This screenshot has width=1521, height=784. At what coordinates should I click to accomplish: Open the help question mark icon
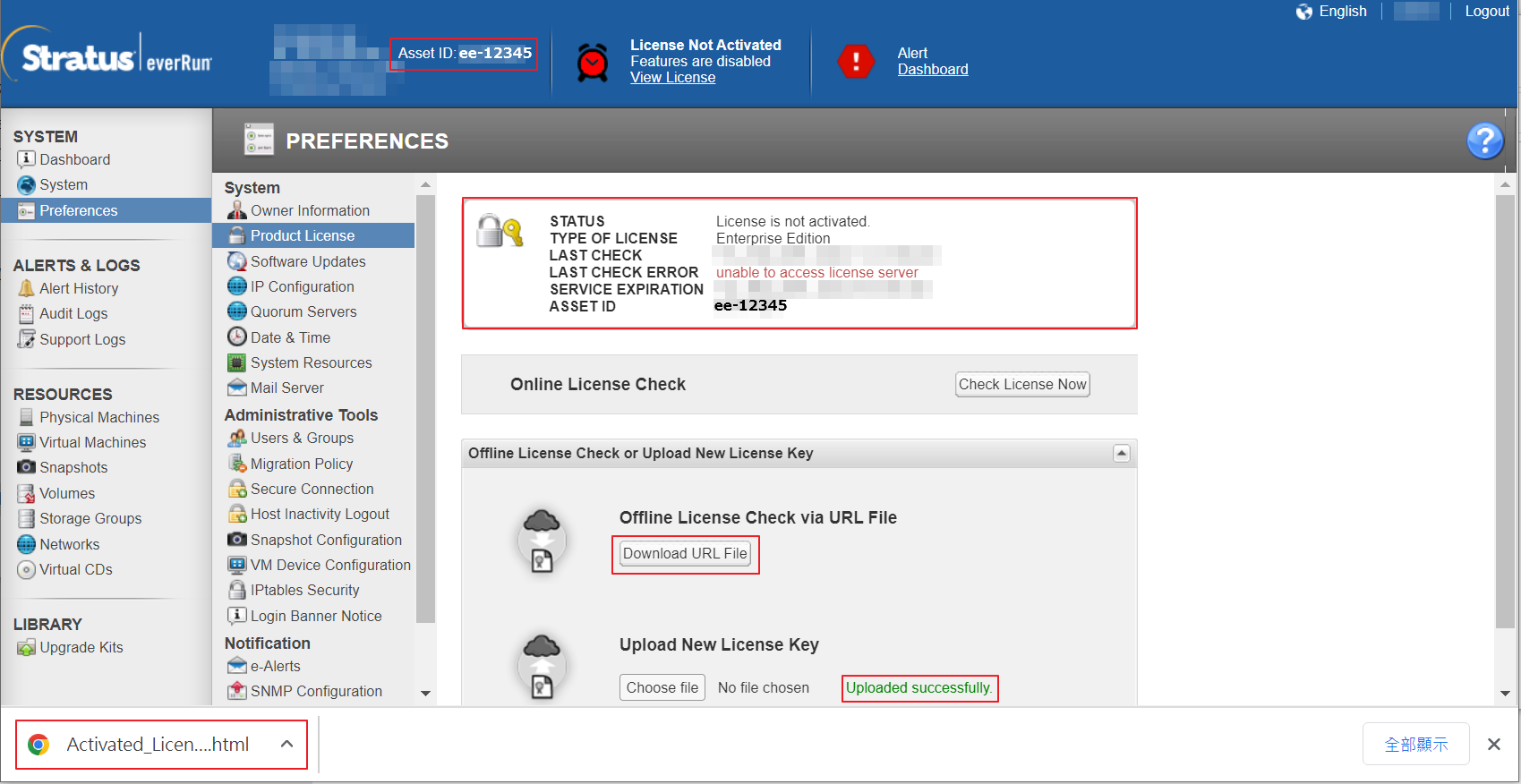(x=1484, y=141)
